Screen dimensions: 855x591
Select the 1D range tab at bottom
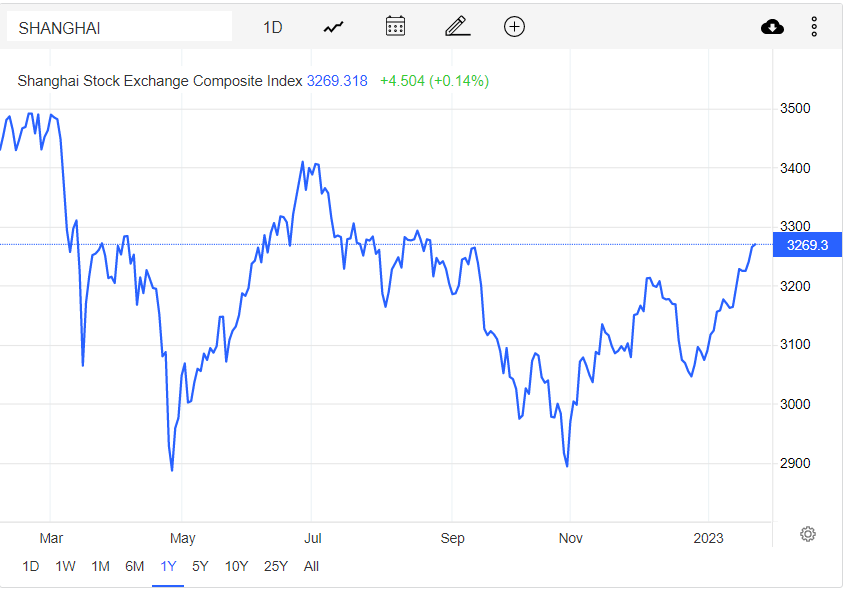(x=31, y=566)
